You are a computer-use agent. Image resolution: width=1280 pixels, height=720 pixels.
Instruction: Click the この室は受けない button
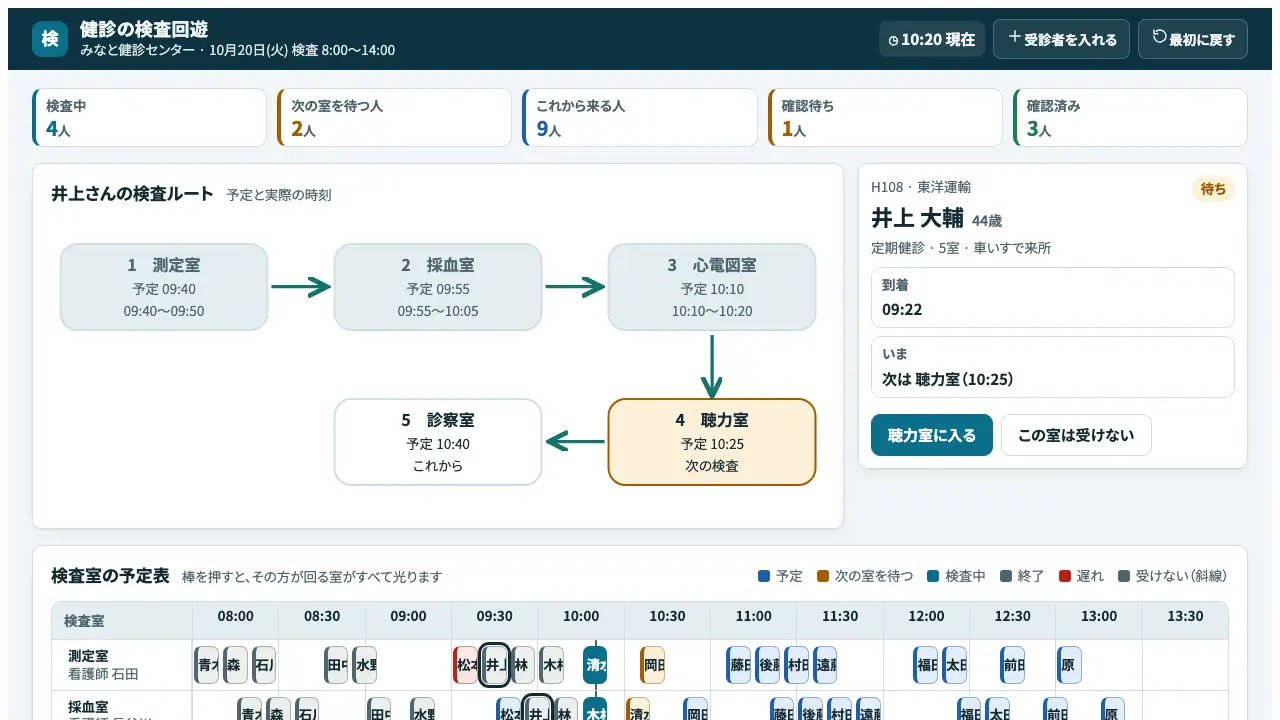[x=1076, y=435]
